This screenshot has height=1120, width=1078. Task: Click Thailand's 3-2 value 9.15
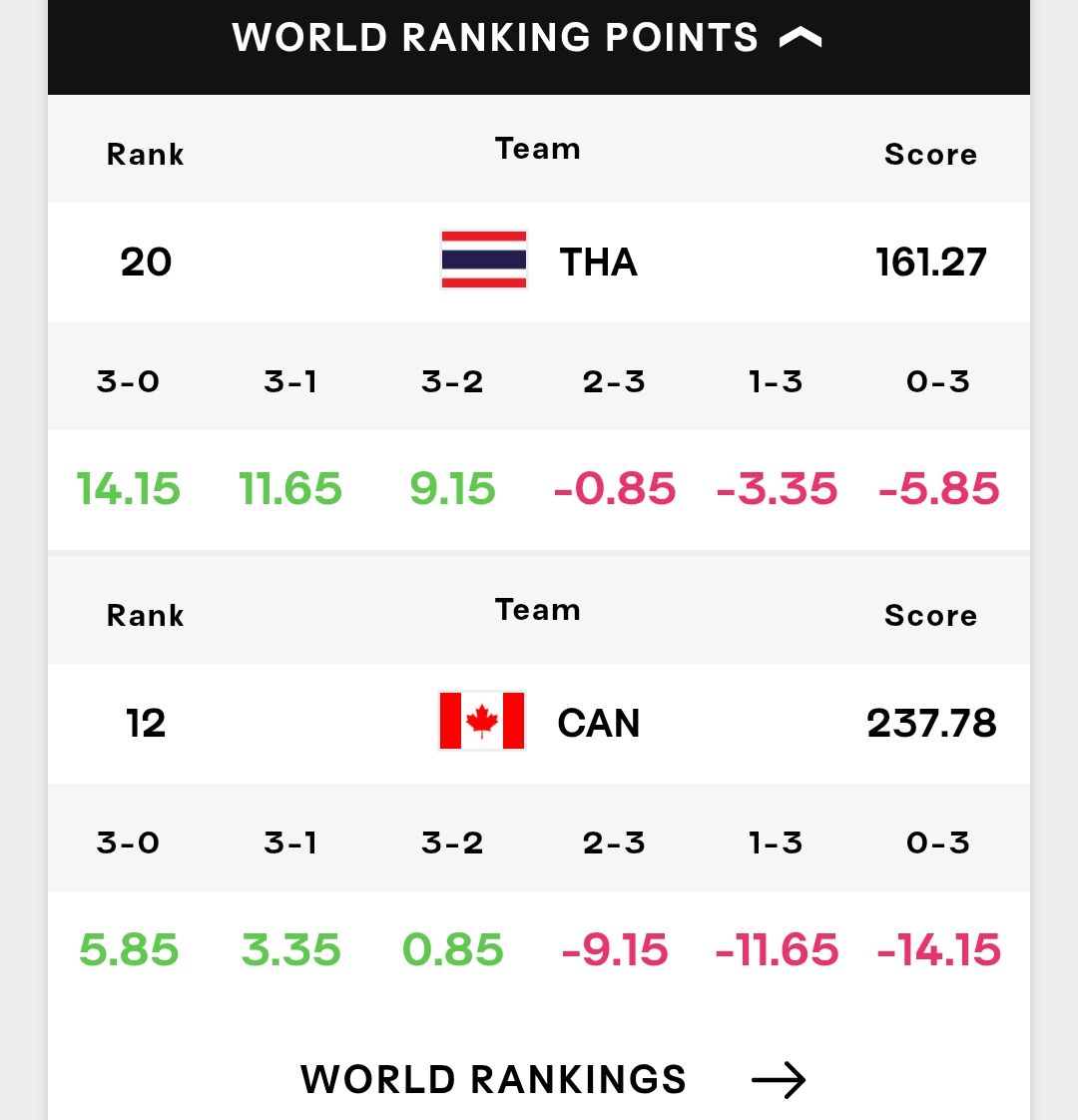coord(452,489)
